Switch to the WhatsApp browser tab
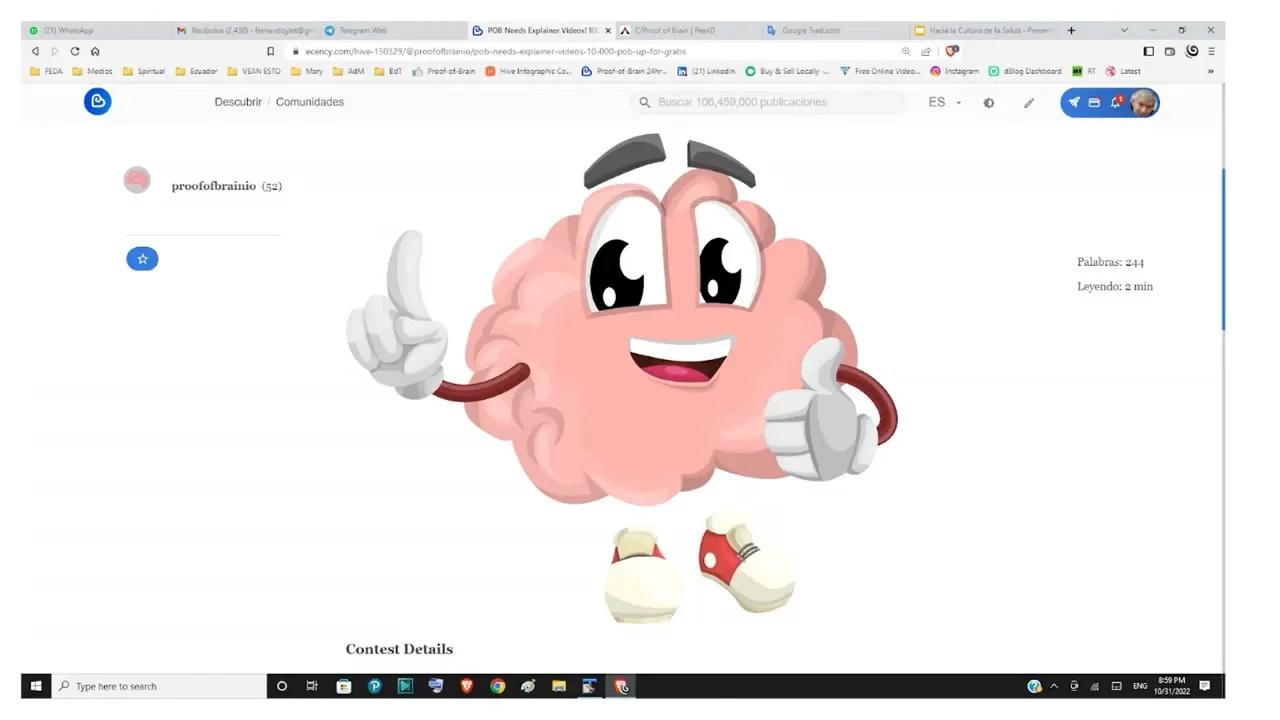Screen dimensions: 1280x720 tap(96, 30)
